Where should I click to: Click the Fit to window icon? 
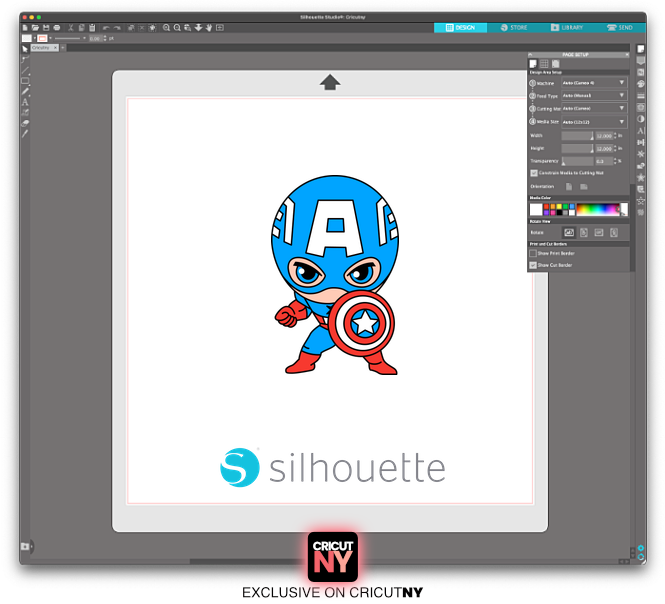(x=220, y=28)
